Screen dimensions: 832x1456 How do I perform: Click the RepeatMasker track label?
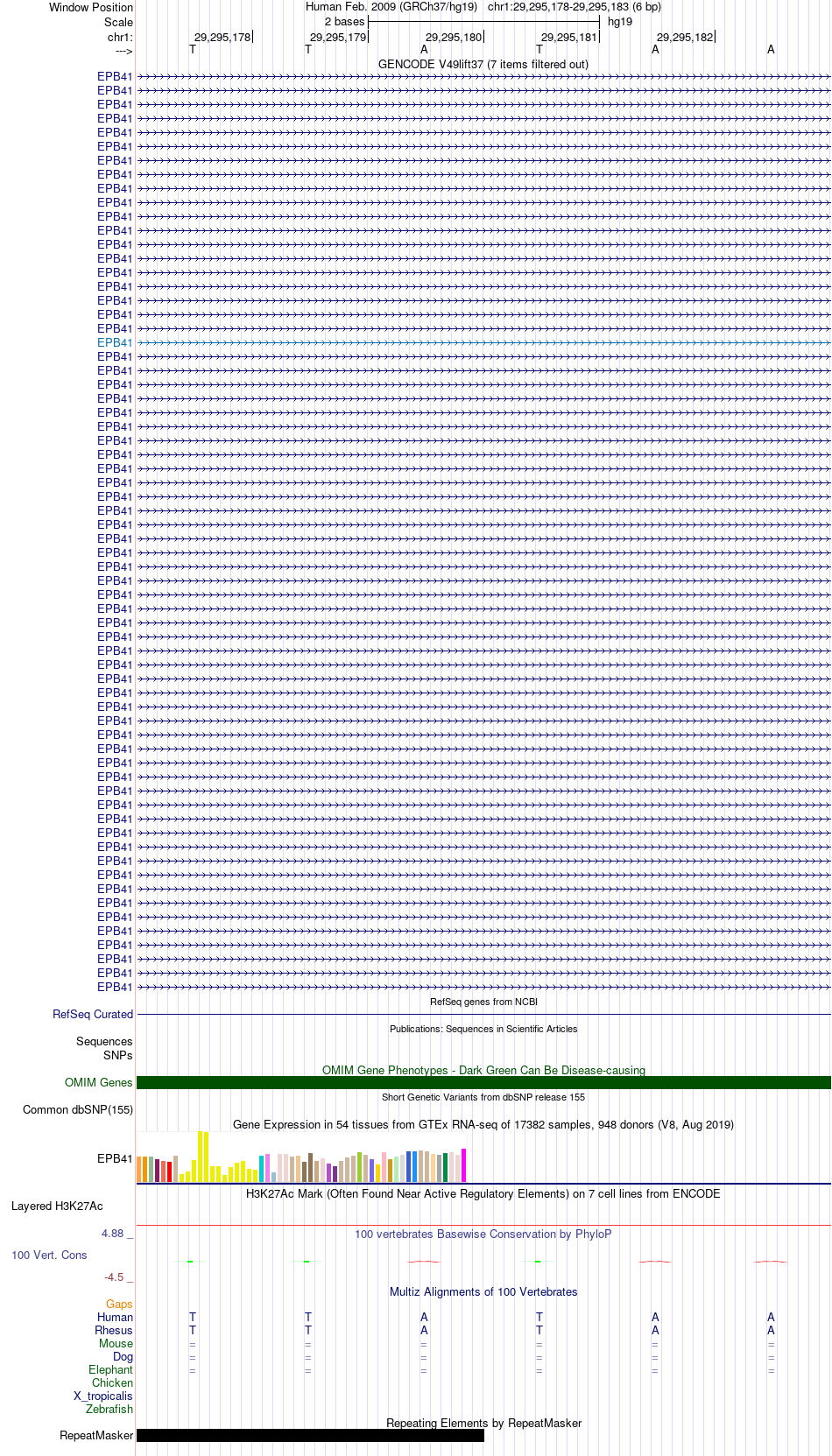point(96,1436)
